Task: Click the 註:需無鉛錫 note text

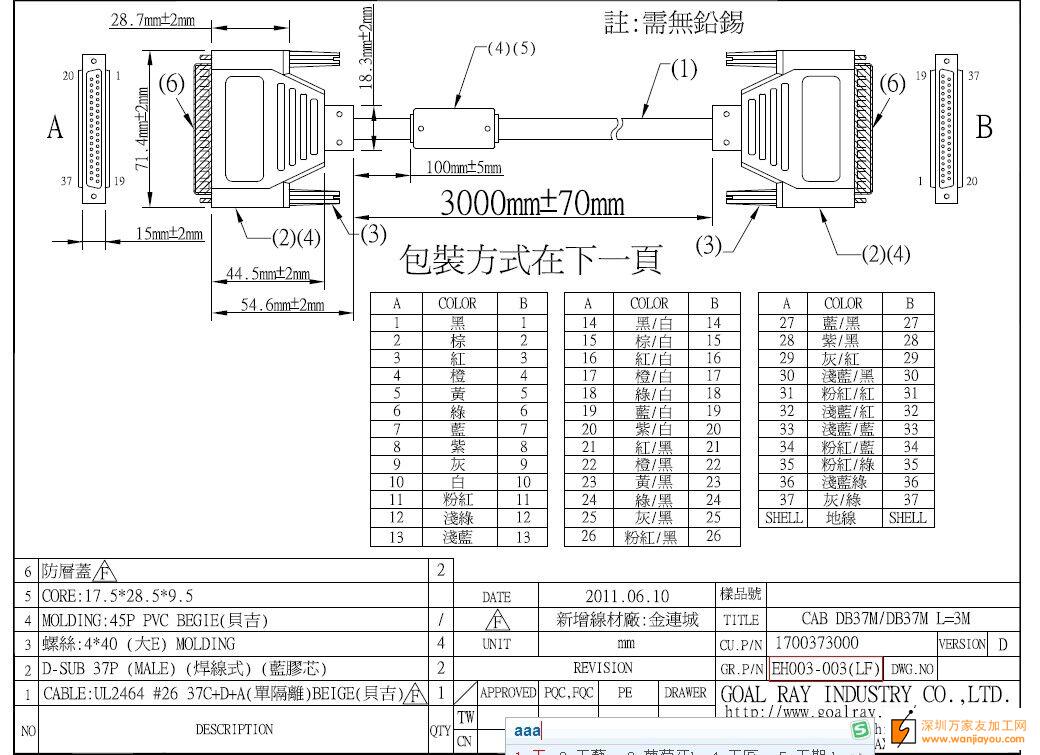Action: pos(674,22)
